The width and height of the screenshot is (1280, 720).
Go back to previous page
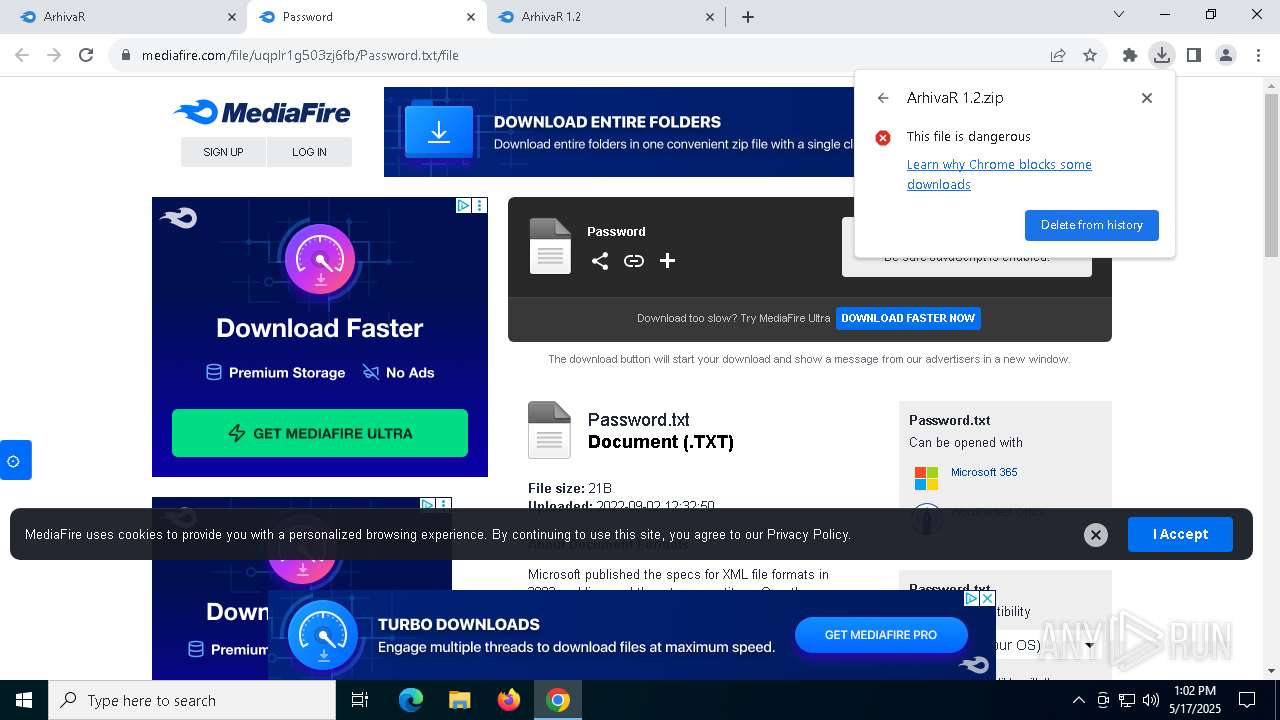click(x=22, y=55)
